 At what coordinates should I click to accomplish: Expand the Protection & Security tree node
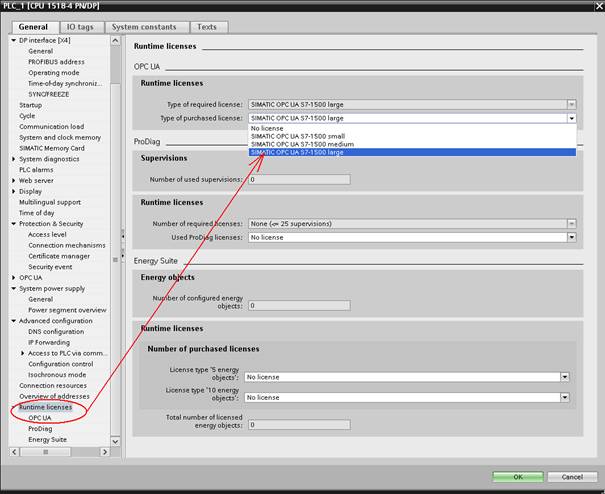click(14, 224)
